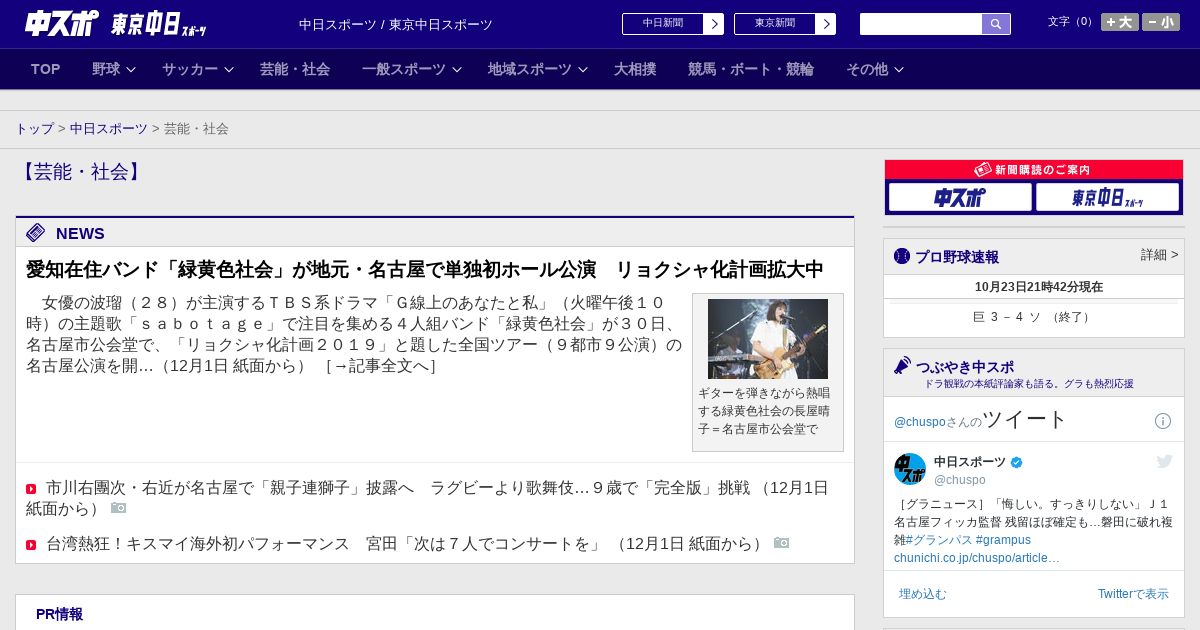Click PR情報 section heading
This screenshot has width=1200, height=630.
click(x=59, y=614)
